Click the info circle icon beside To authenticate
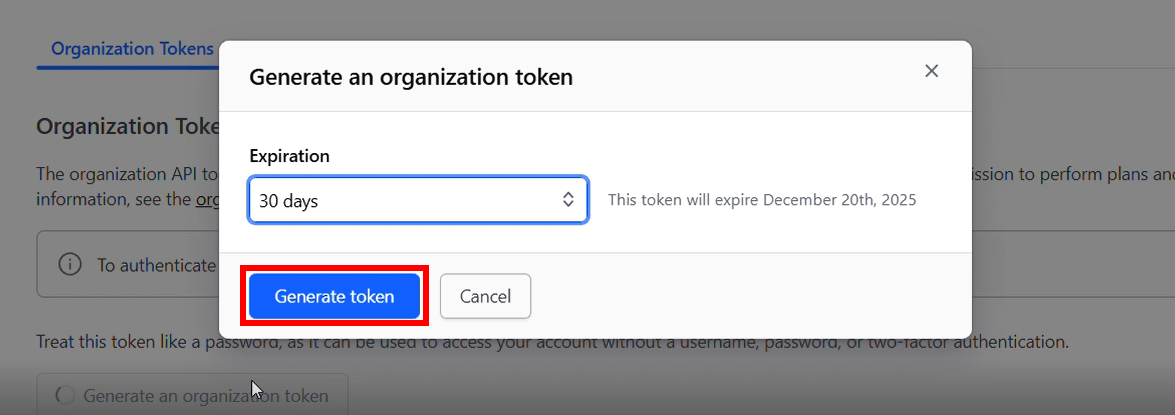Viewport: 1175px width, 415px height. [x=70, y=264]
